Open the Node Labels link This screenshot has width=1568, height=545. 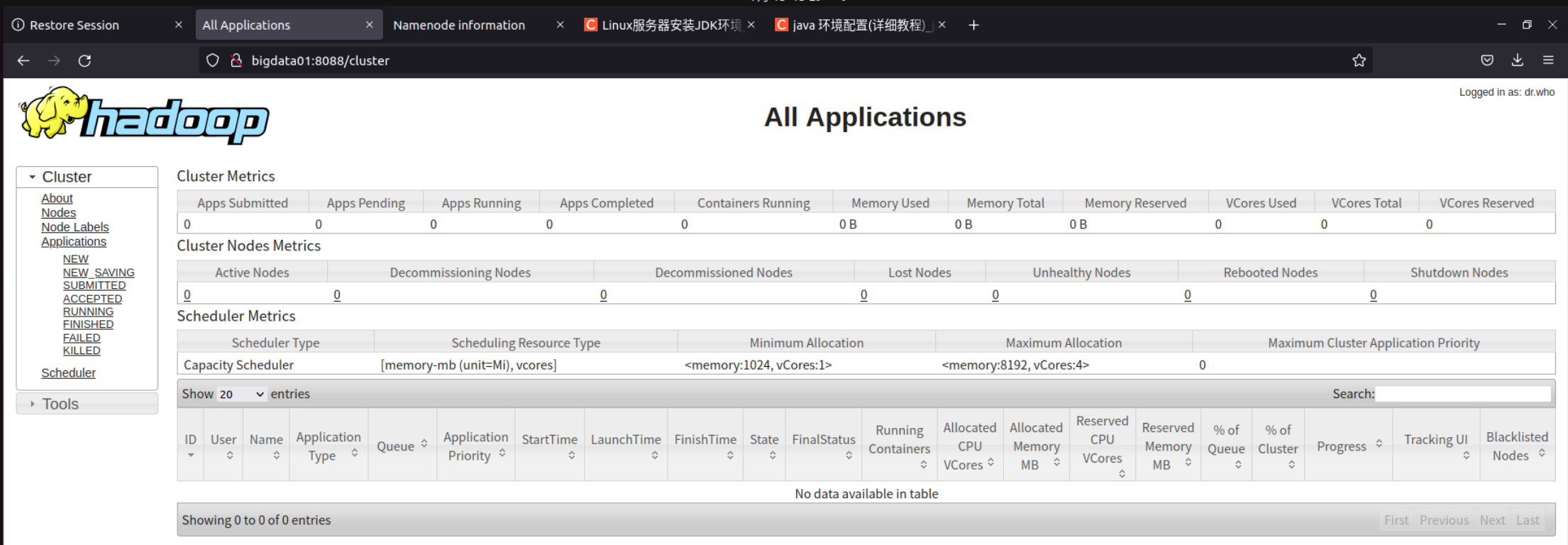[74, 227]
